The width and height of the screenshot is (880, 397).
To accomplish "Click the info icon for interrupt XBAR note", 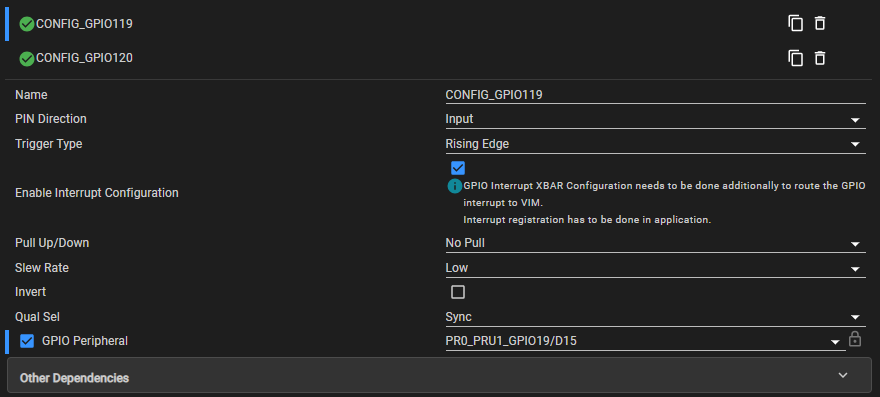I will (454, 186).
